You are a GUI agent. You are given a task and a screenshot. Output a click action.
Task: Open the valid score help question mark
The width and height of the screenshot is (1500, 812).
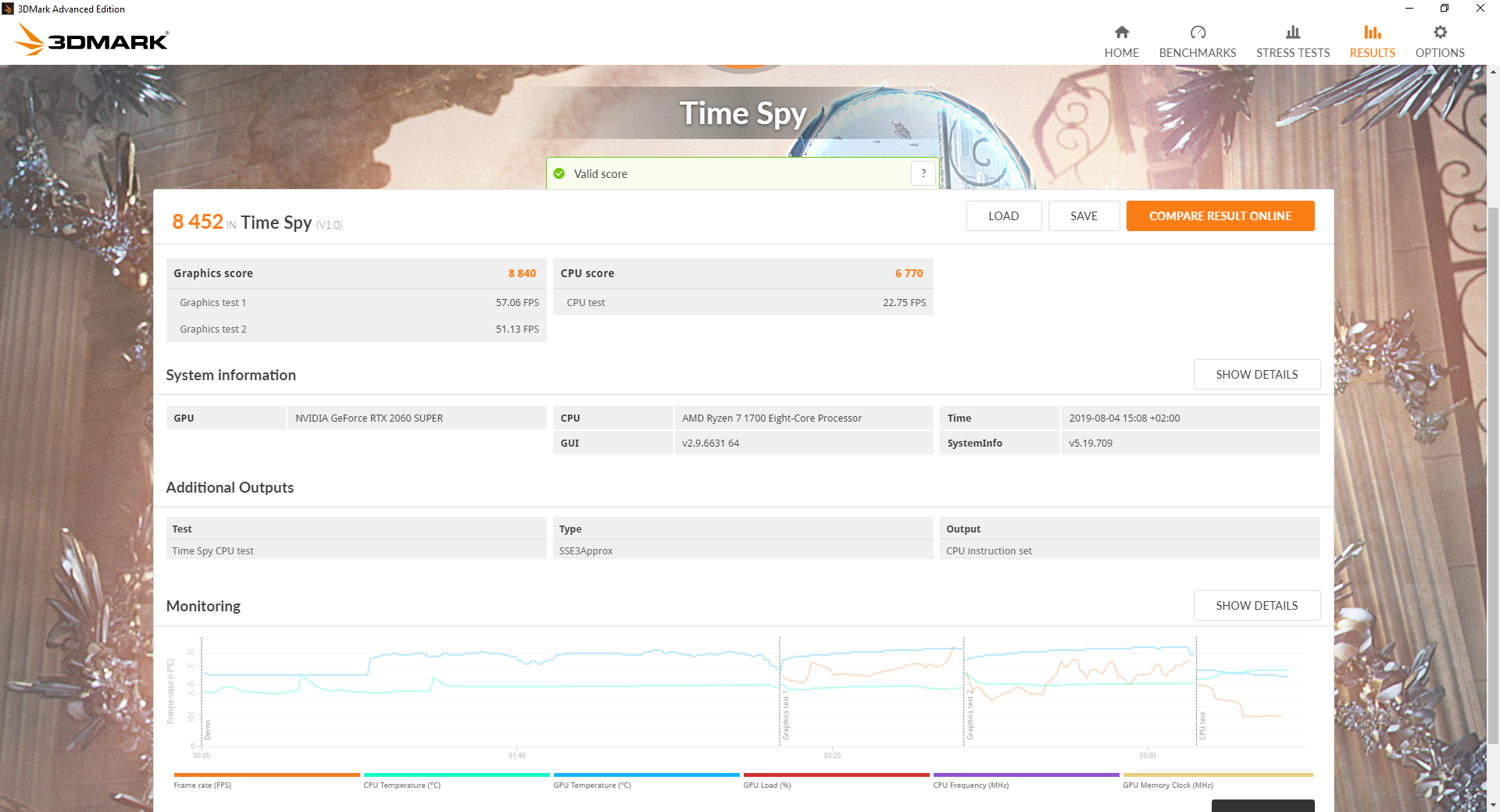coord(923,173)
